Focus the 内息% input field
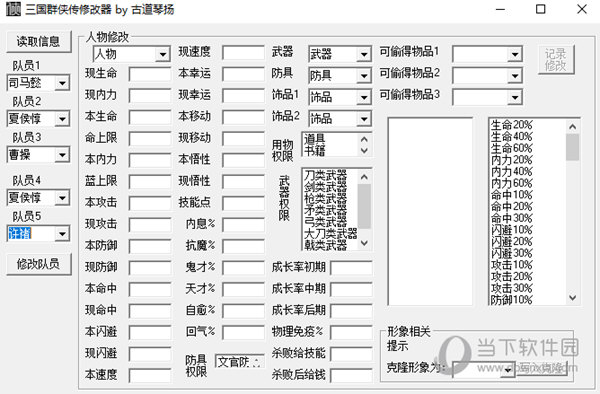The height and width of the screenshot is (394, 600). [243, 225]
